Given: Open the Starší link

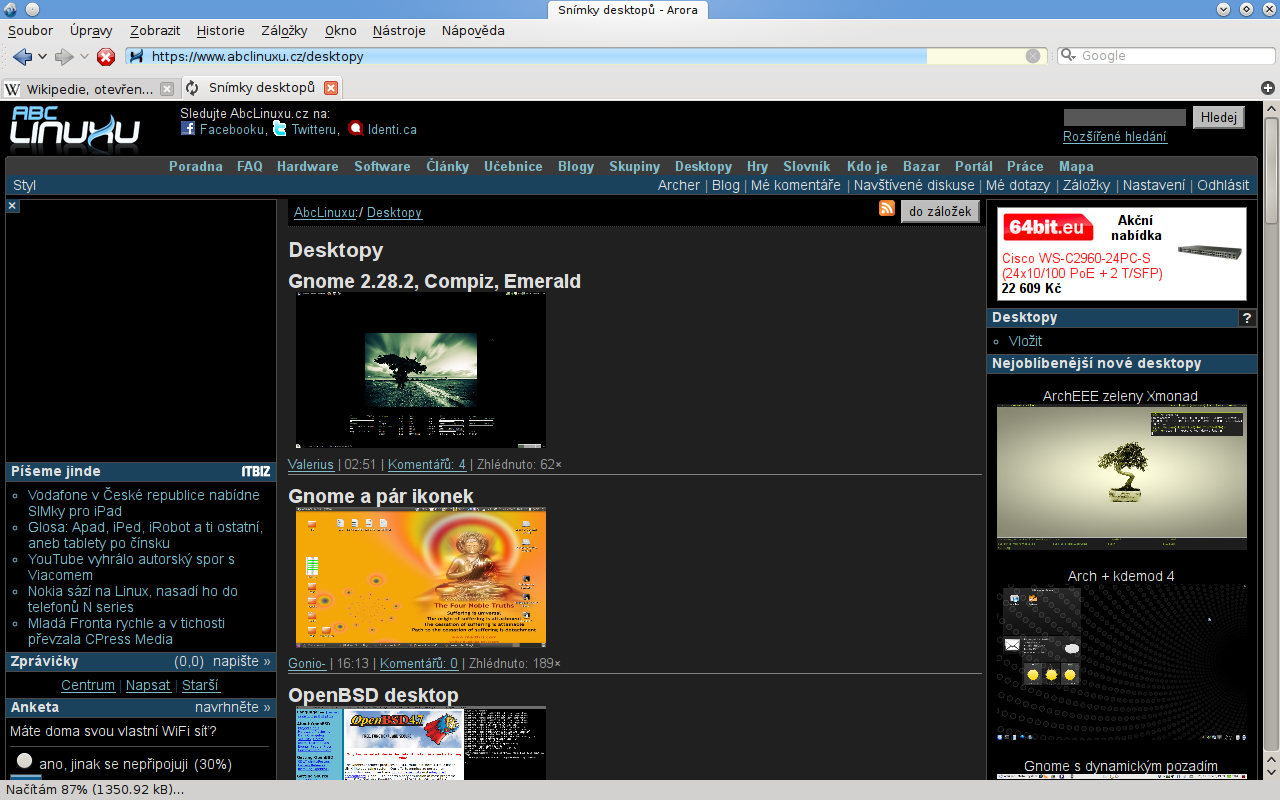Looking at the screenshot, I should pyautogui.click(x=200, y=685).
